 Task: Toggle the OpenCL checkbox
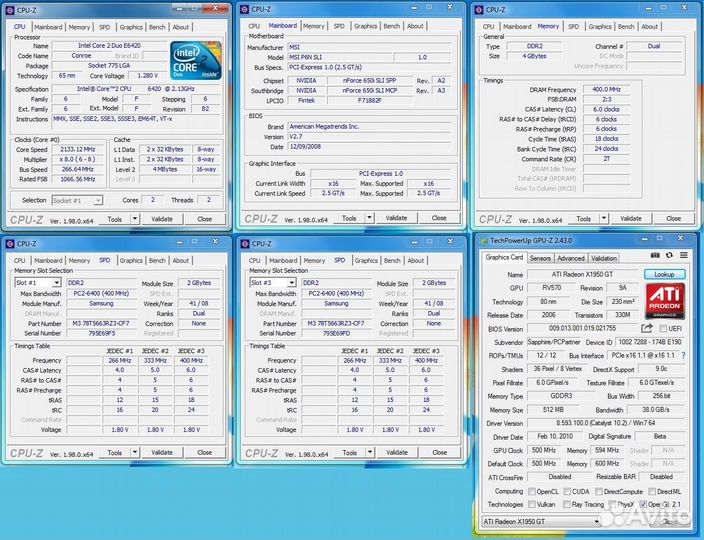532,492
